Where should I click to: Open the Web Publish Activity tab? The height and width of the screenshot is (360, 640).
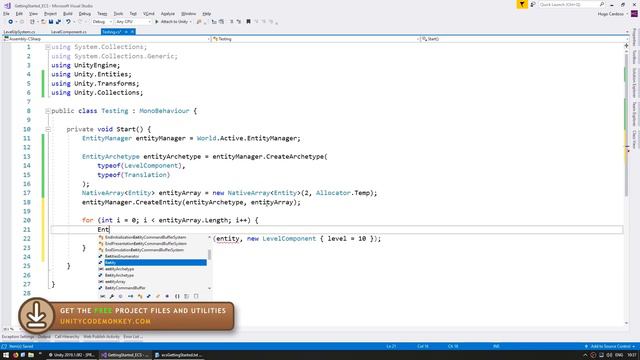(x=102, y=337)
